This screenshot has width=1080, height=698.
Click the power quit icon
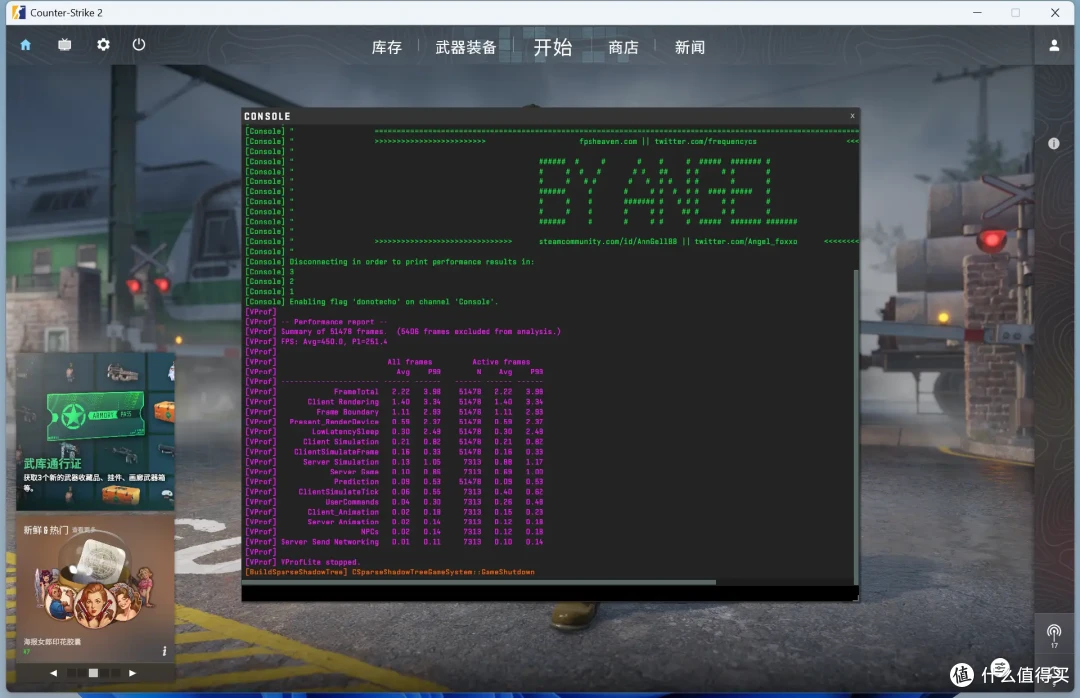click(139, 45)
